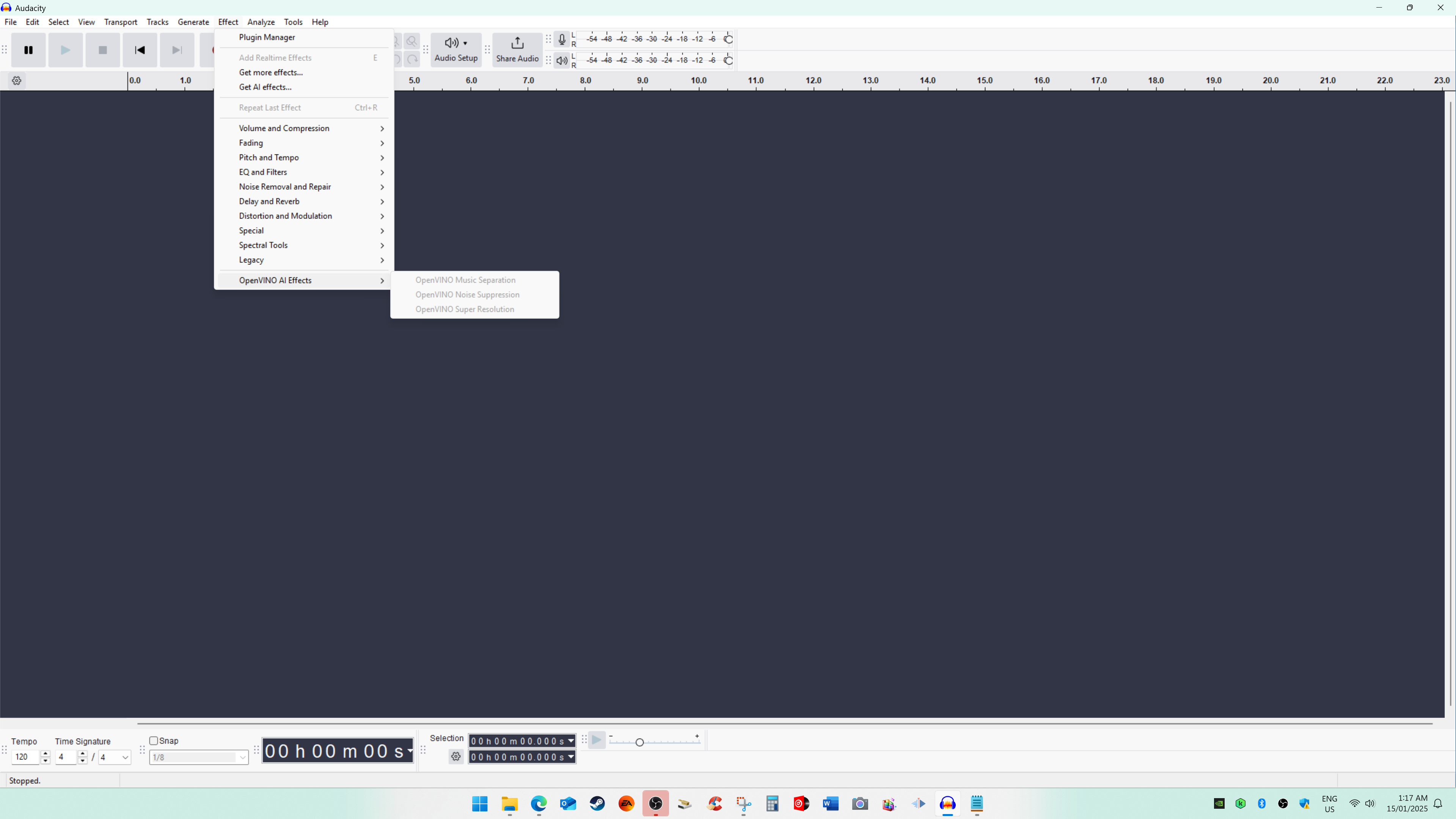
Task: Click the Pause playback button
Action: pos(28,50)
